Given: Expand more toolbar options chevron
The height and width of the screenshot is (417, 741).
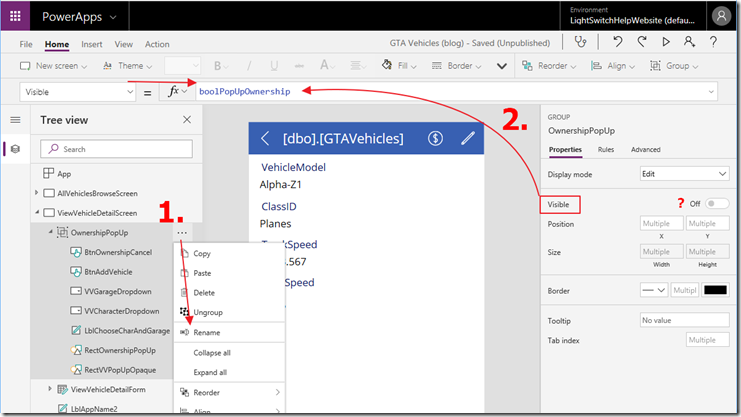Looking at the screenshot, I should pyautogui.click(x=502, y=66).
